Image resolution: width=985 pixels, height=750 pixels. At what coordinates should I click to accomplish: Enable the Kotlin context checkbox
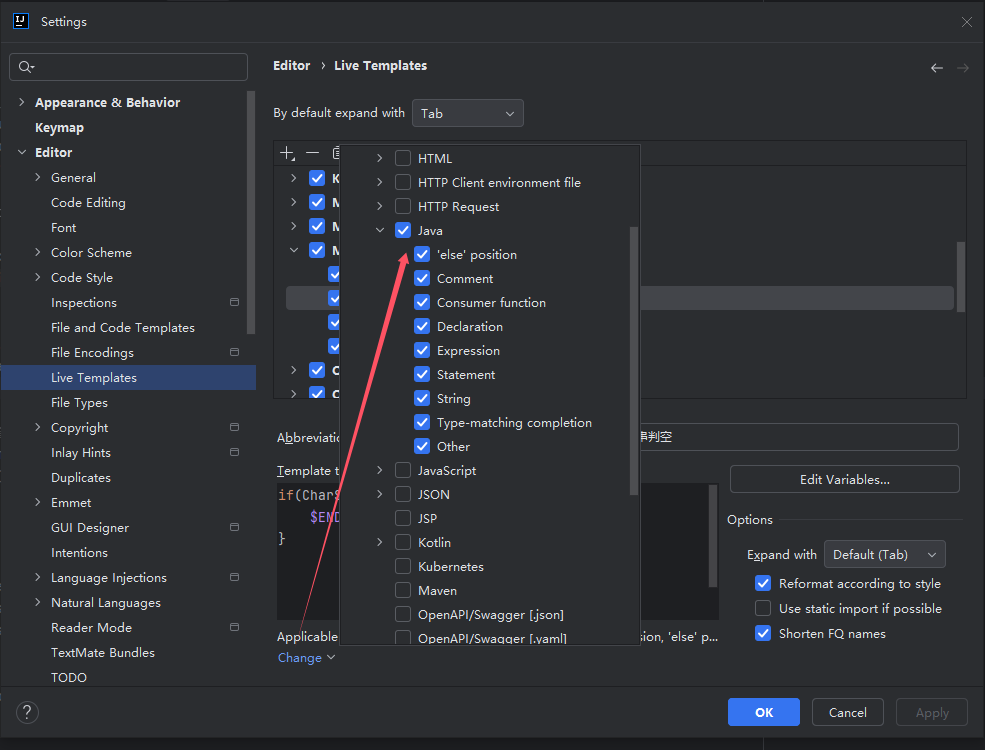tap(403, 543)
